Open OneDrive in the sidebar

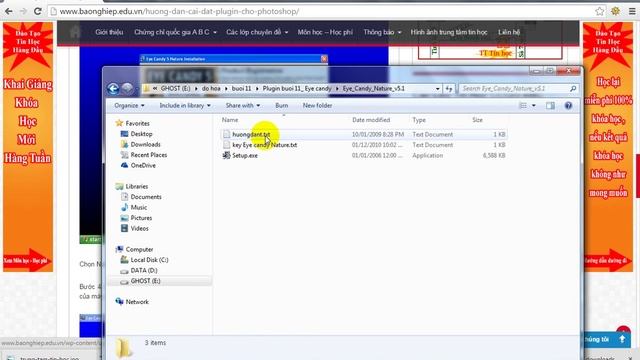tap(143, 166)
